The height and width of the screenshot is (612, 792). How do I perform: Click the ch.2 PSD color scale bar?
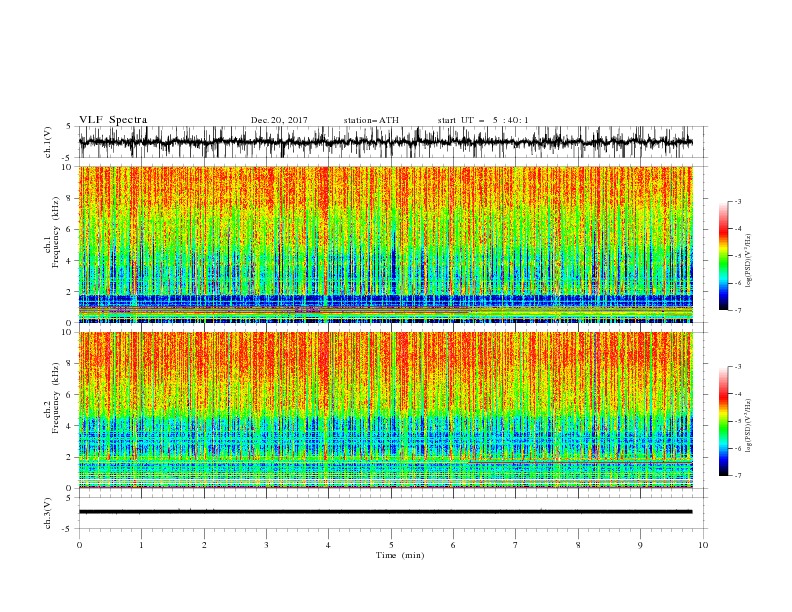pos(724,421)
